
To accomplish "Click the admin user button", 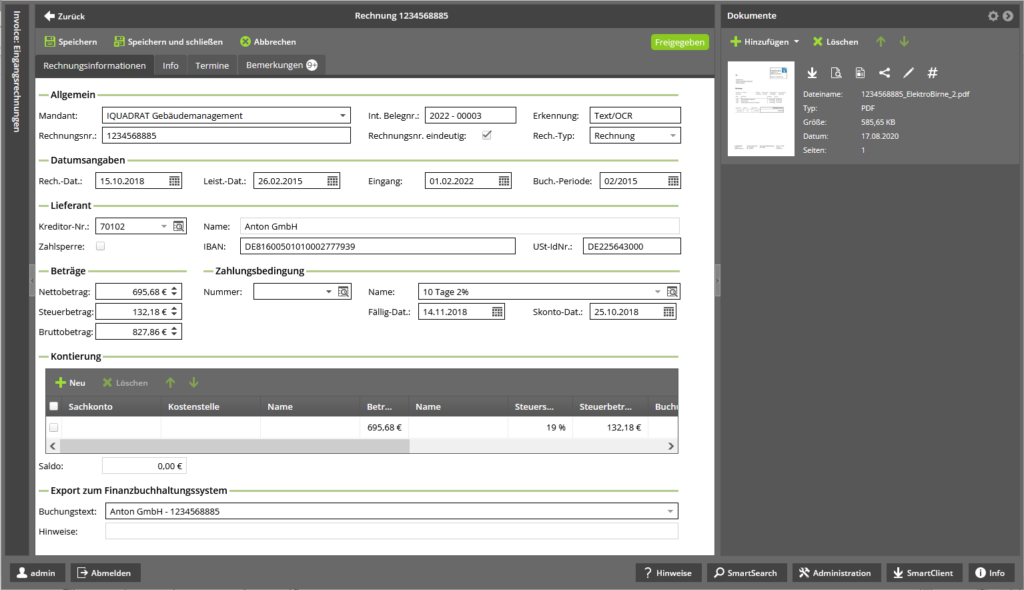I will [x=37, y=573].
